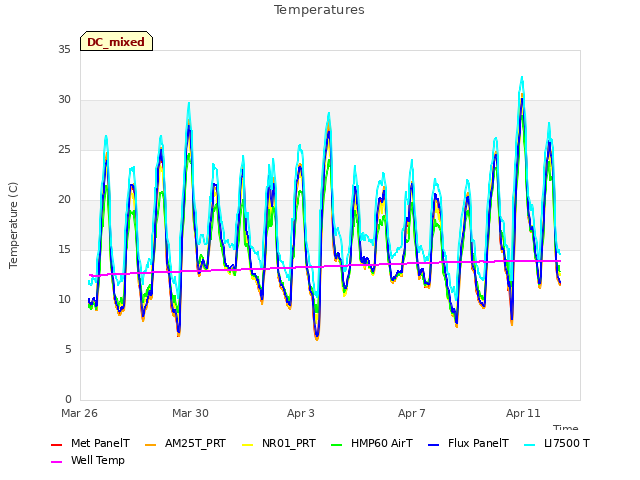Click the green HMP60 AirT color swatch

click(x=337, y=444)
